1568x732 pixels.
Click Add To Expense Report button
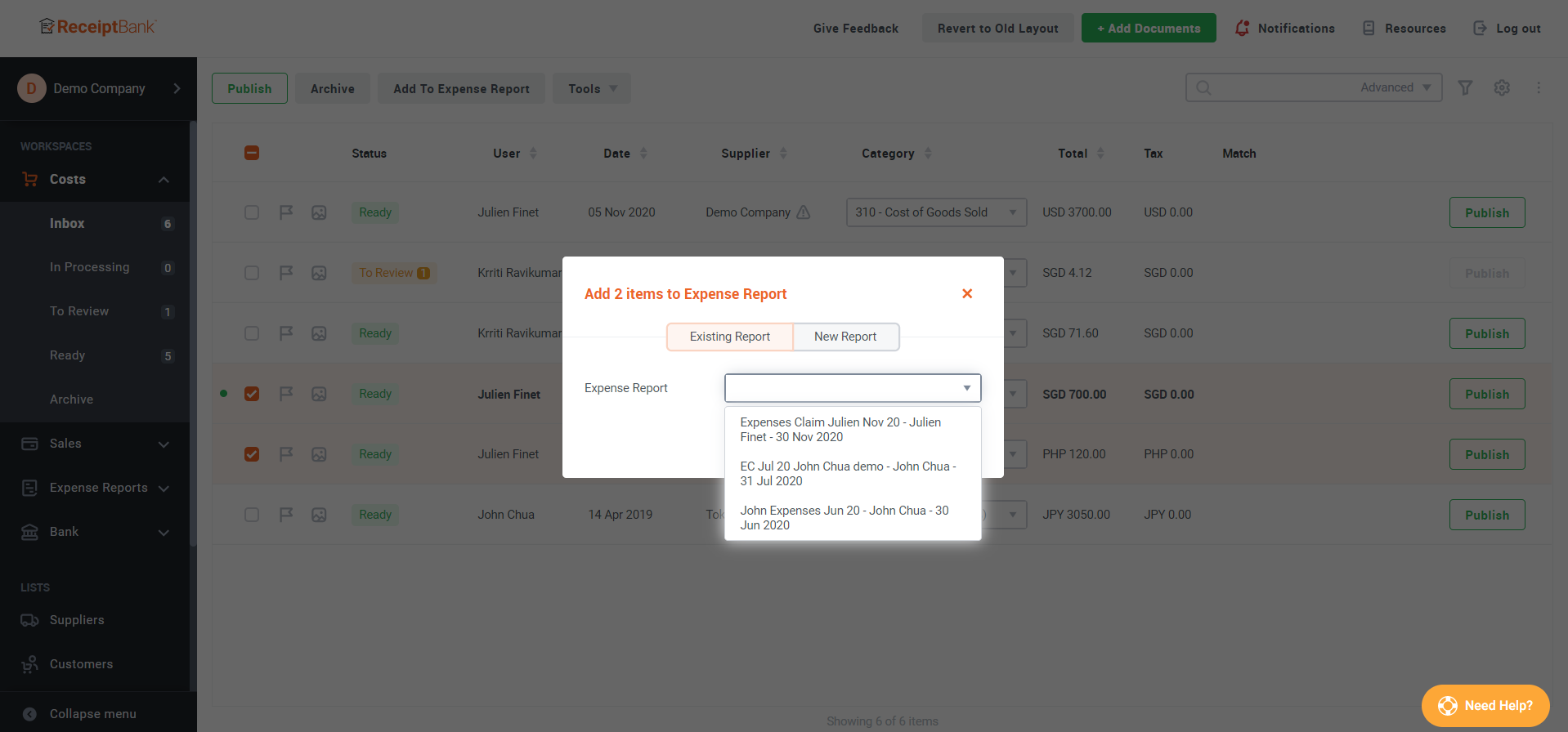point(461,88)
